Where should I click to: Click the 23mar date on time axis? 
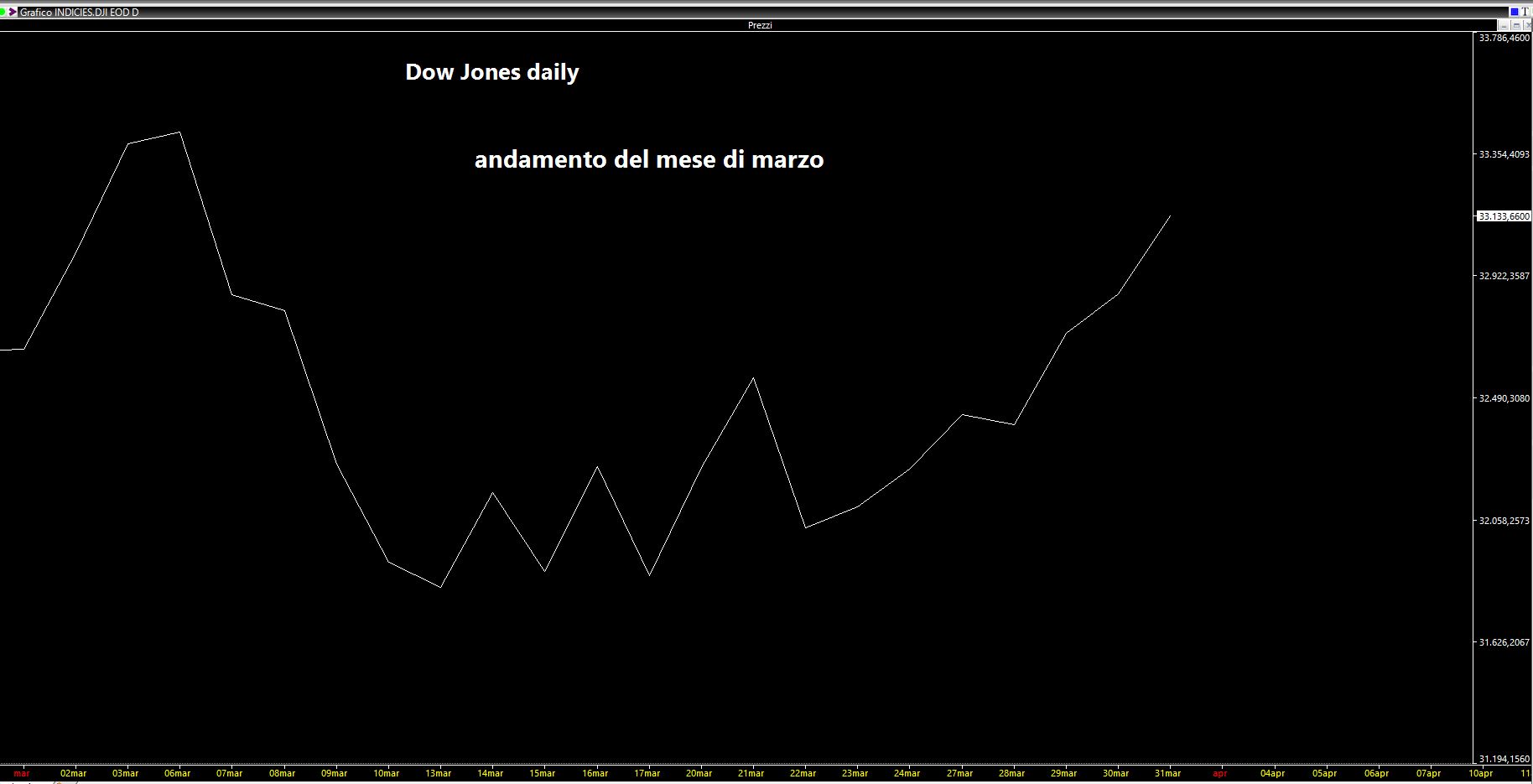(855, 774)
